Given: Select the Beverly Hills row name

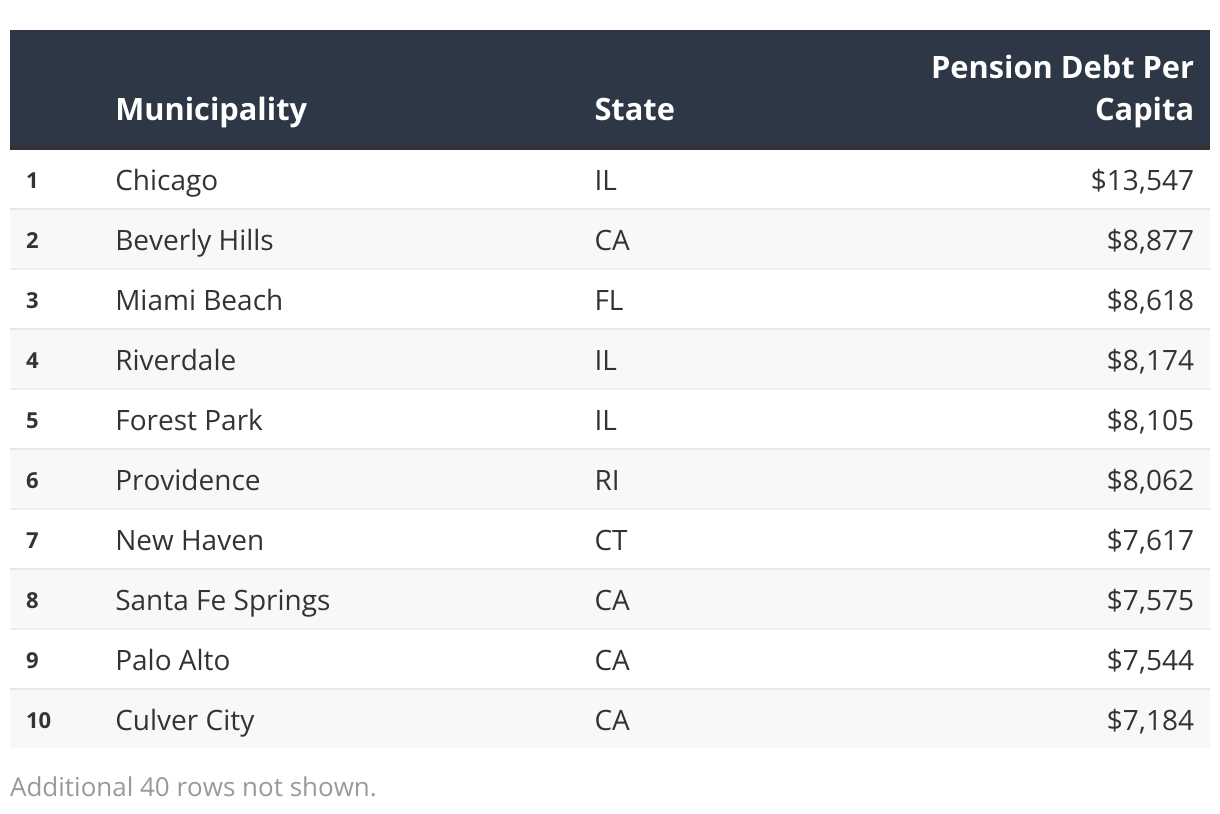Looking at the screenshot, I should coord(194,241).
